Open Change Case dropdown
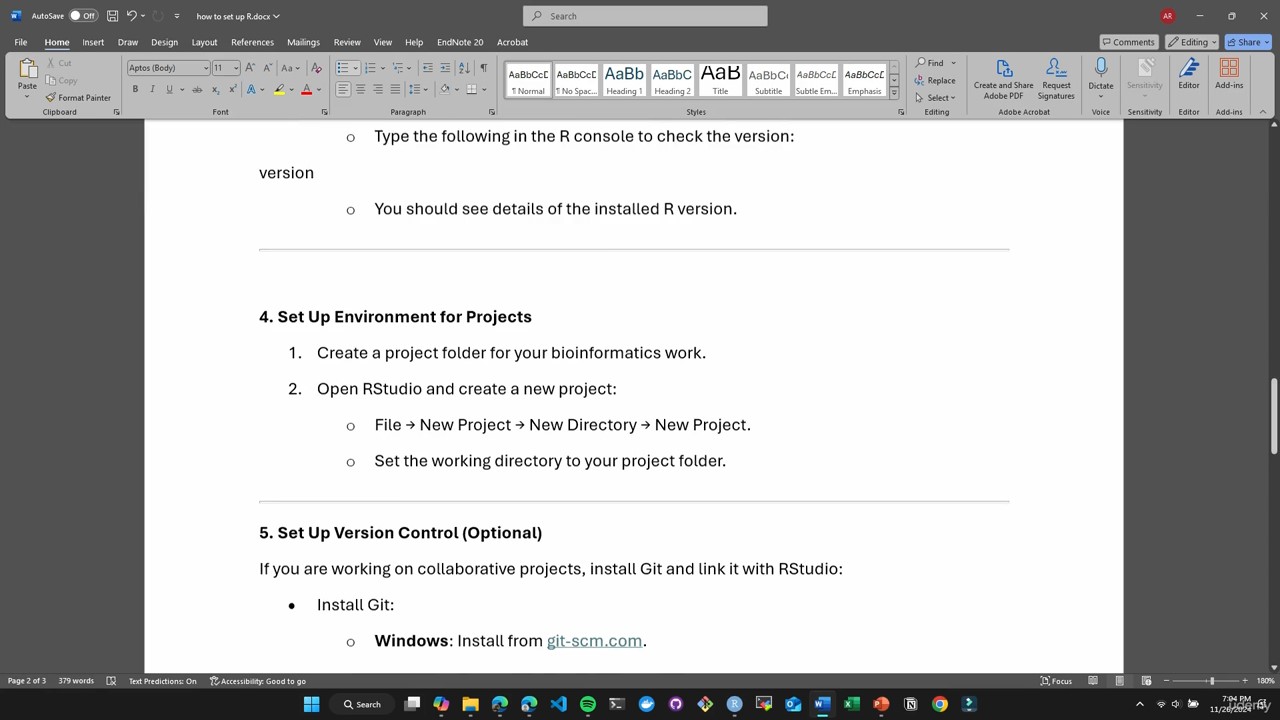The height and width of the screenshot is (720, 1280). point(289,68)
